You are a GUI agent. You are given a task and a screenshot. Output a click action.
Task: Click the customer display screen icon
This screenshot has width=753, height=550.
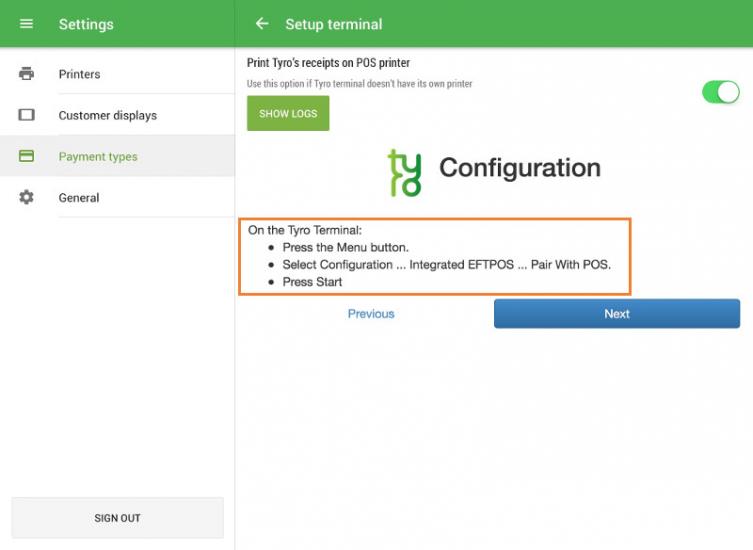coord(27,115)
